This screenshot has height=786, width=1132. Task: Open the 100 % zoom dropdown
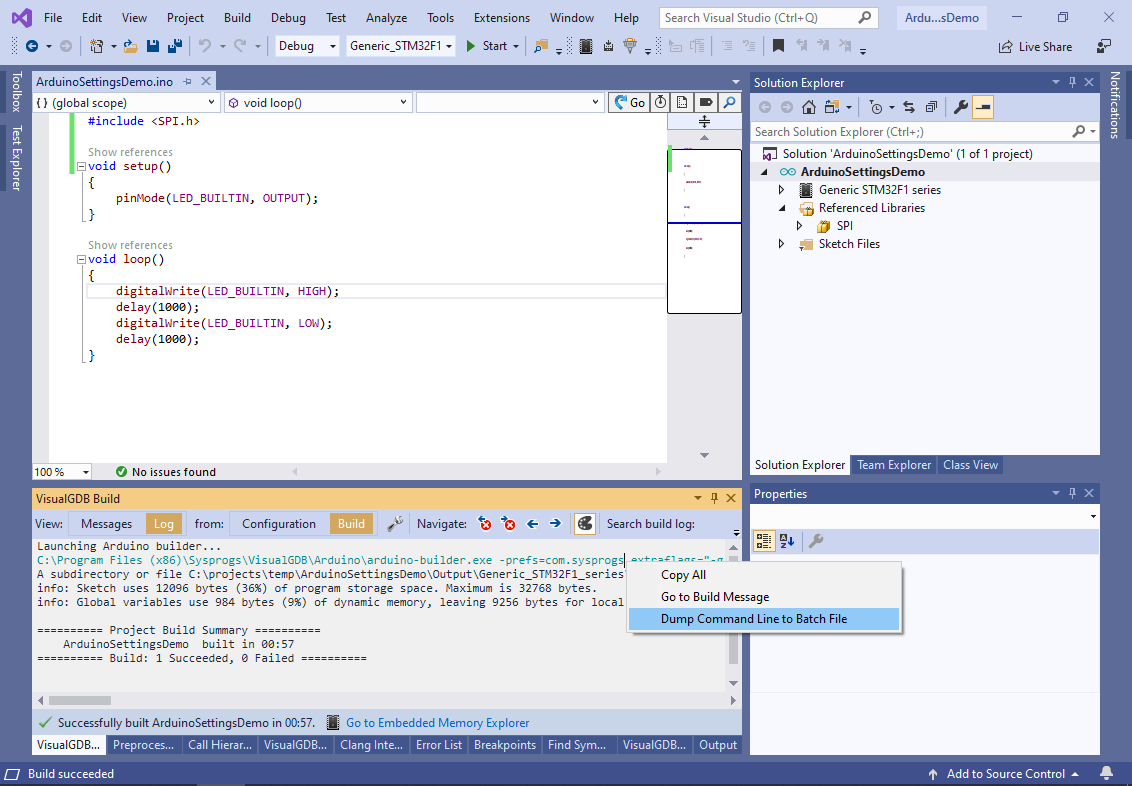pos(62,472)
